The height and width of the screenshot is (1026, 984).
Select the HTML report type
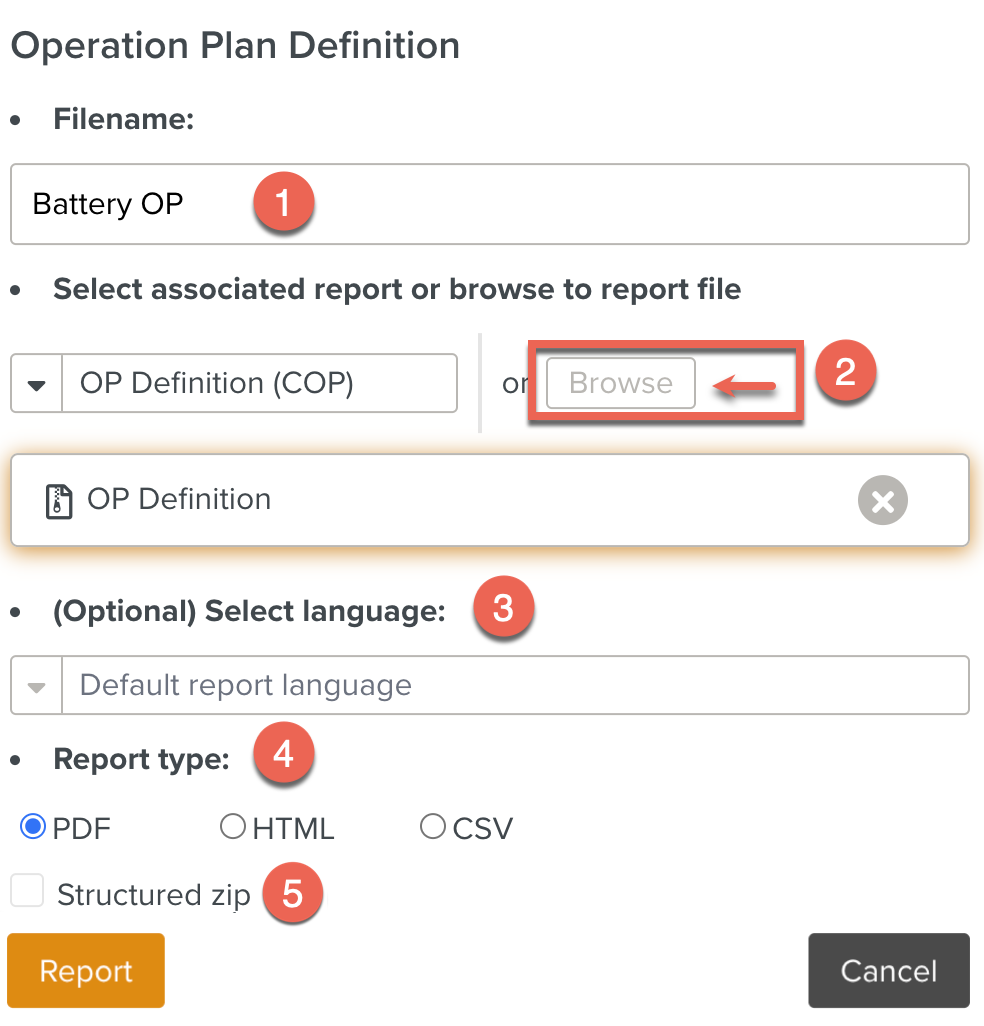(x=233, y=827)
